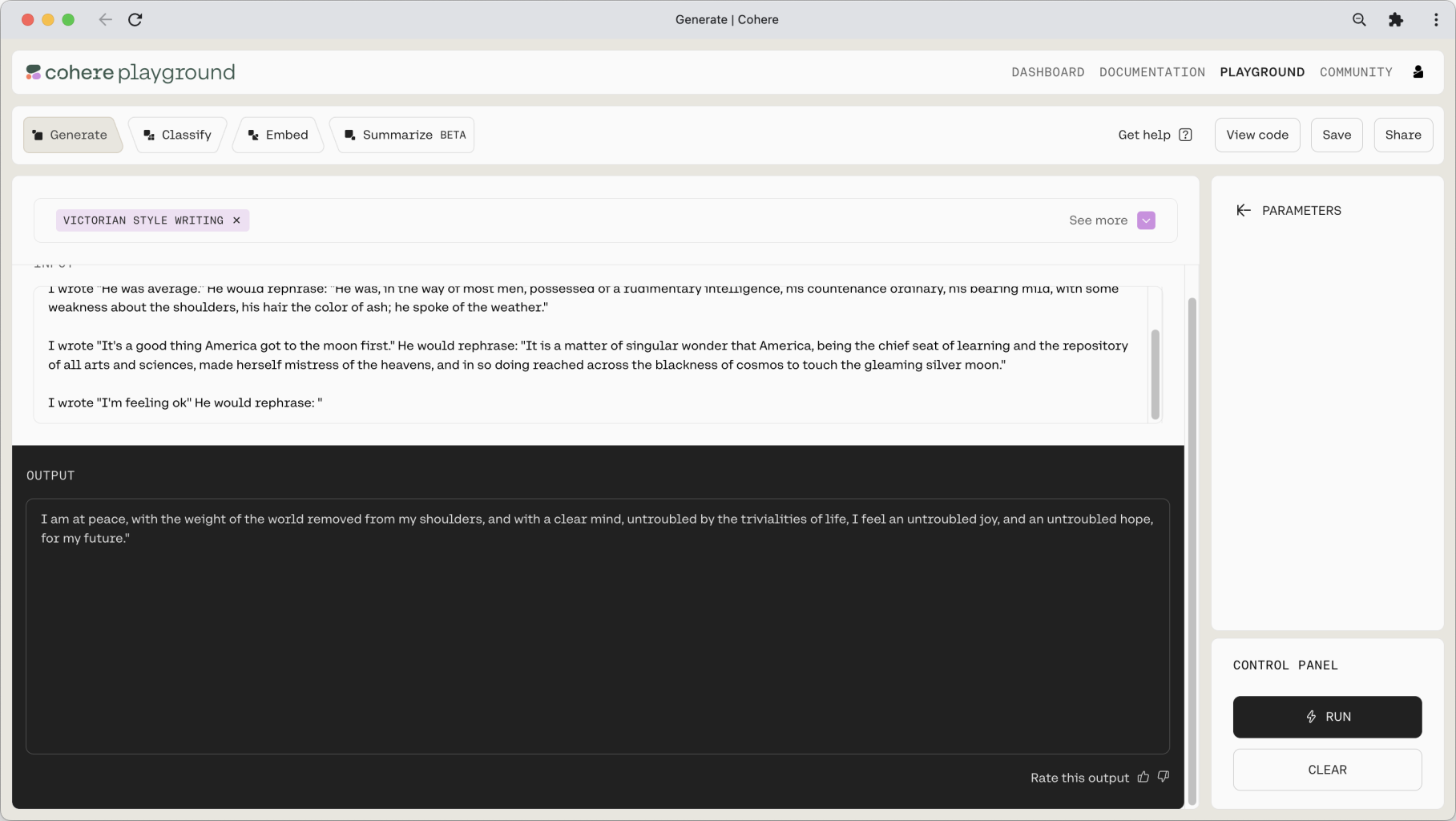Click the main panel vertical scrollbar
Screen dimensions: 1456x821
[x=1192, y=551]
